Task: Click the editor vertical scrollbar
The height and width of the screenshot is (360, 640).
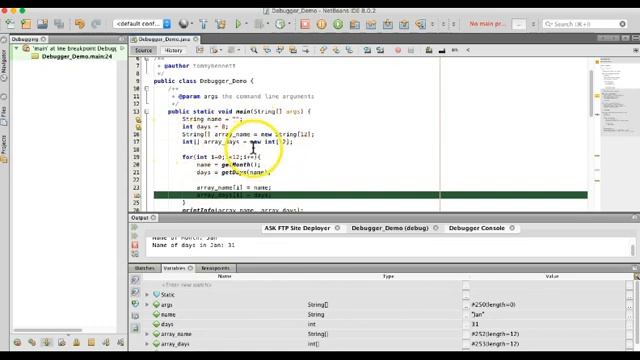Action: pyautogui.click(x=591, y=93)
